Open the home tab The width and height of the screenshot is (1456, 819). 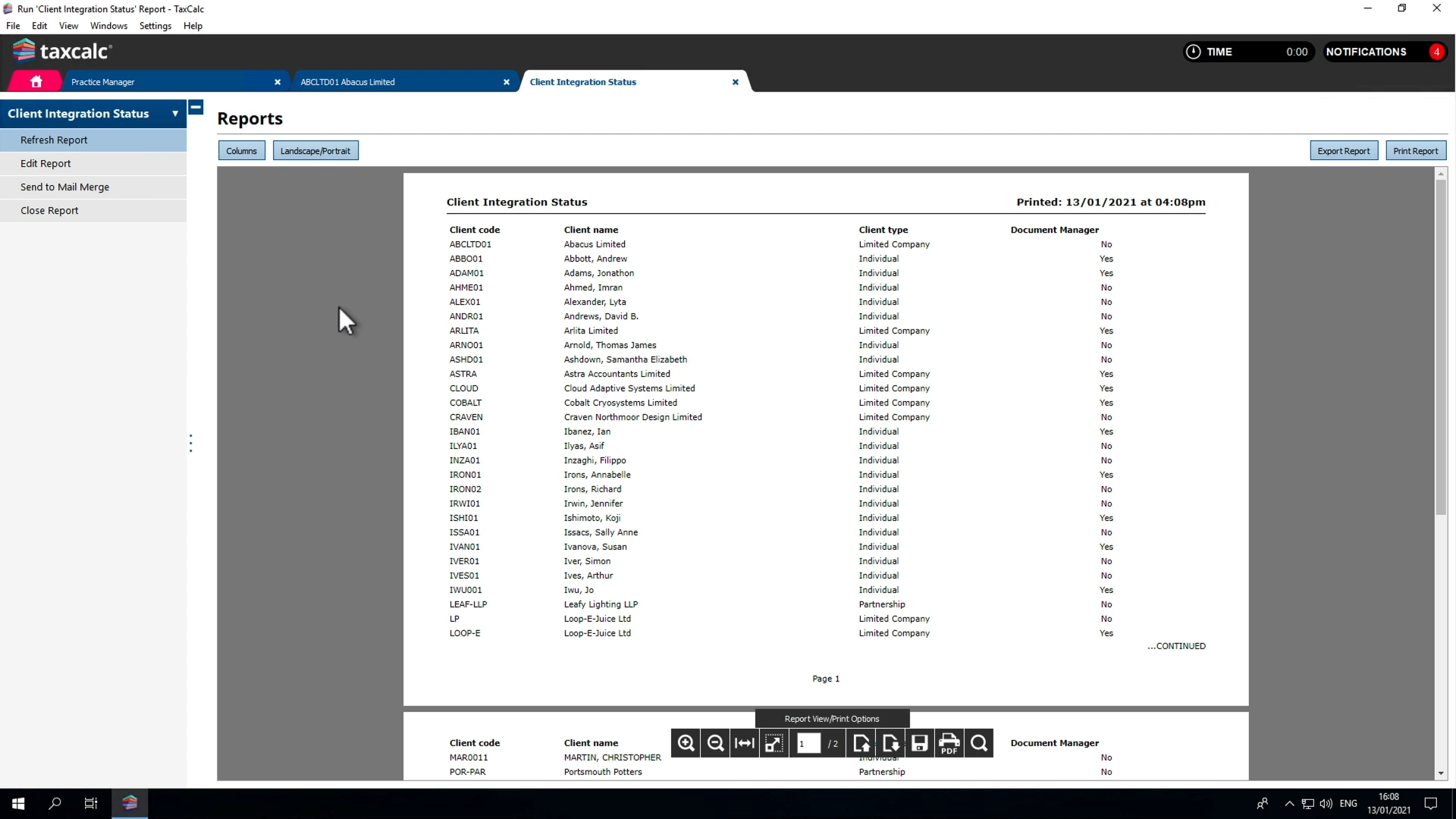36,81
